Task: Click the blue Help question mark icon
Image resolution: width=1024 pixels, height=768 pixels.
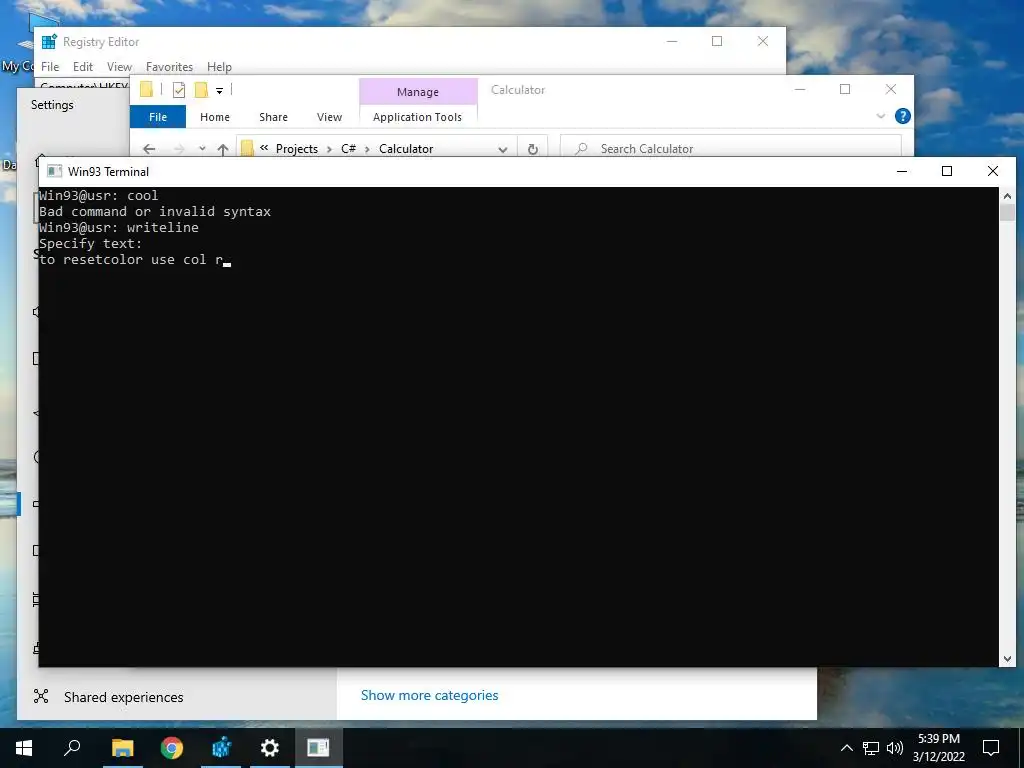Action: (903, 116)
